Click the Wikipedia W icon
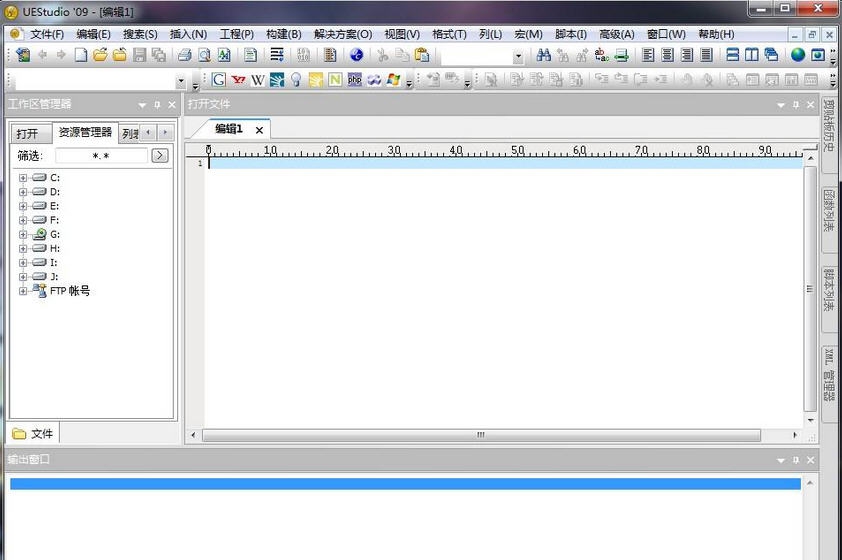 click(258, 80)
